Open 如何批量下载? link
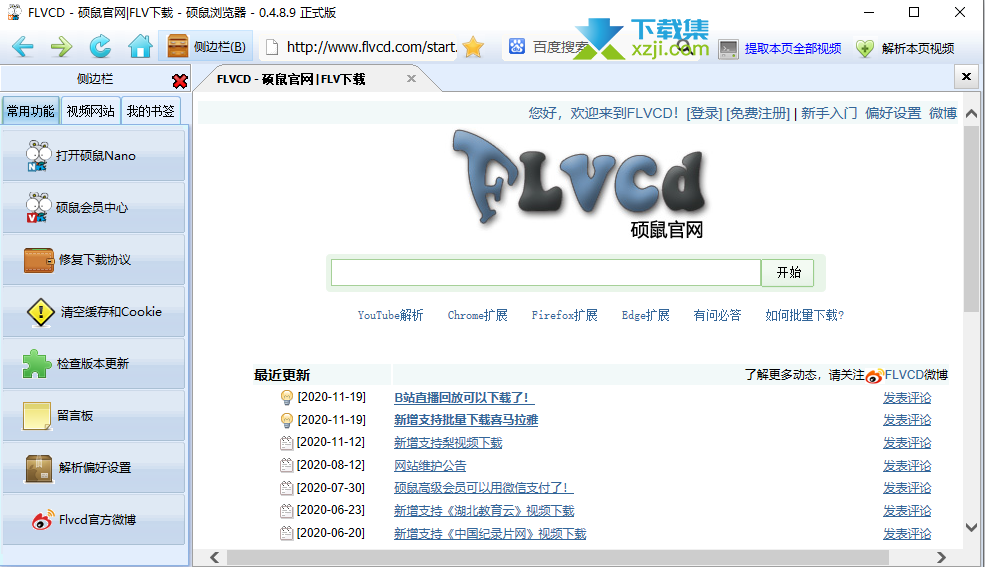 (x=804, y=315)
